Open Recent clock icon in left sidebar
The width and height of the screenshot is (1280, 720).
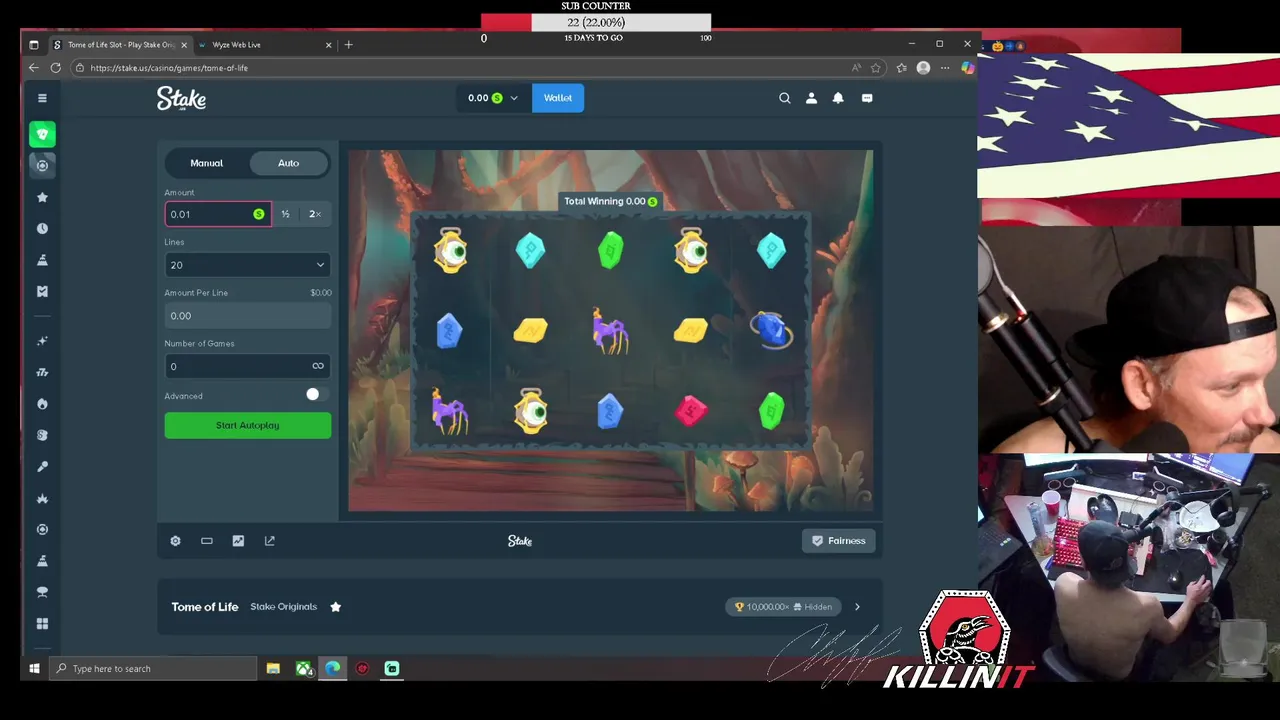pyautogui.click(x=42, y=229)
